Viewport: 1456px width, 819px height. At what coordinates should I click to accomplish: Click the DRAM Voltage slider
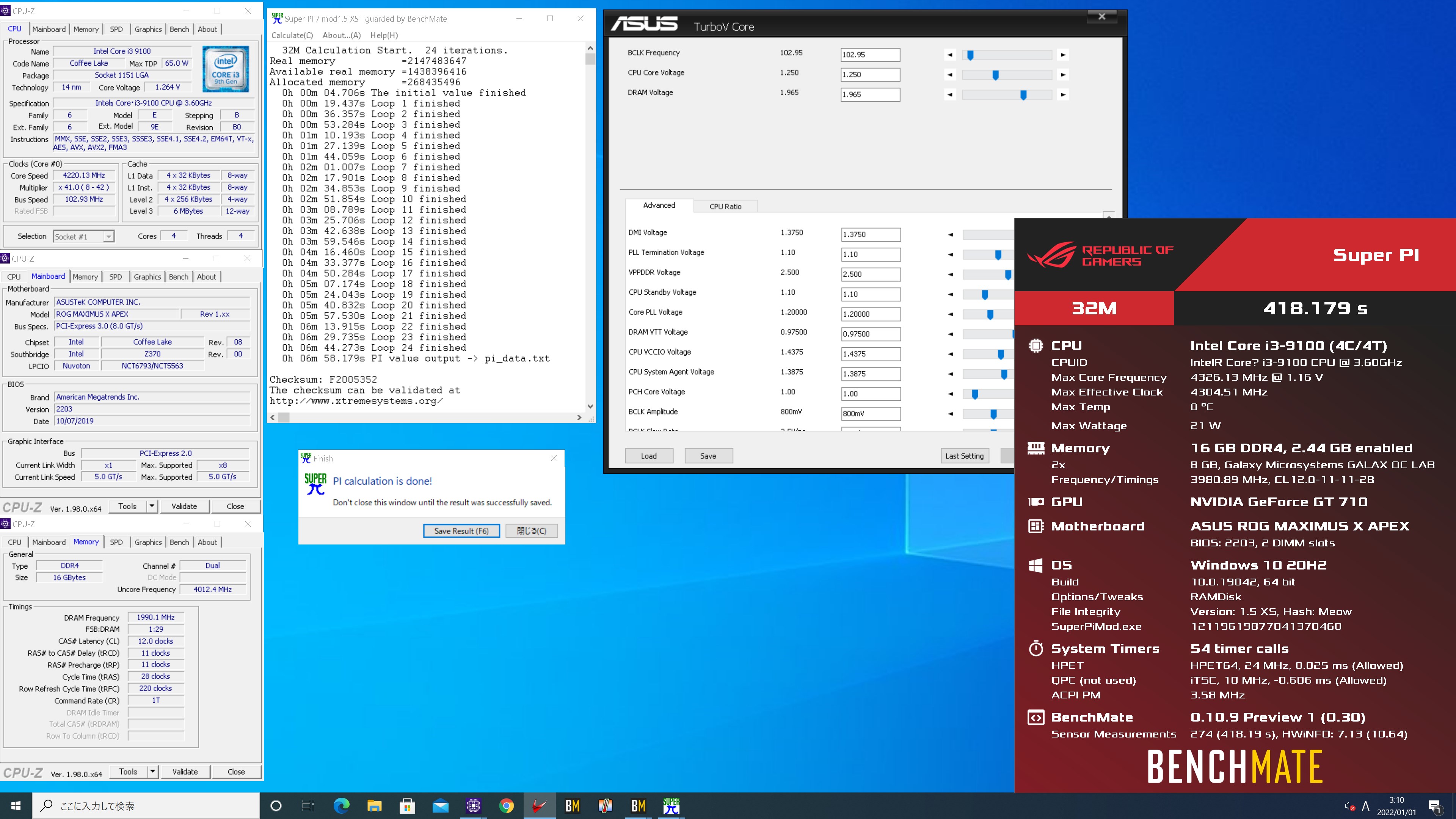point(1007,94)
